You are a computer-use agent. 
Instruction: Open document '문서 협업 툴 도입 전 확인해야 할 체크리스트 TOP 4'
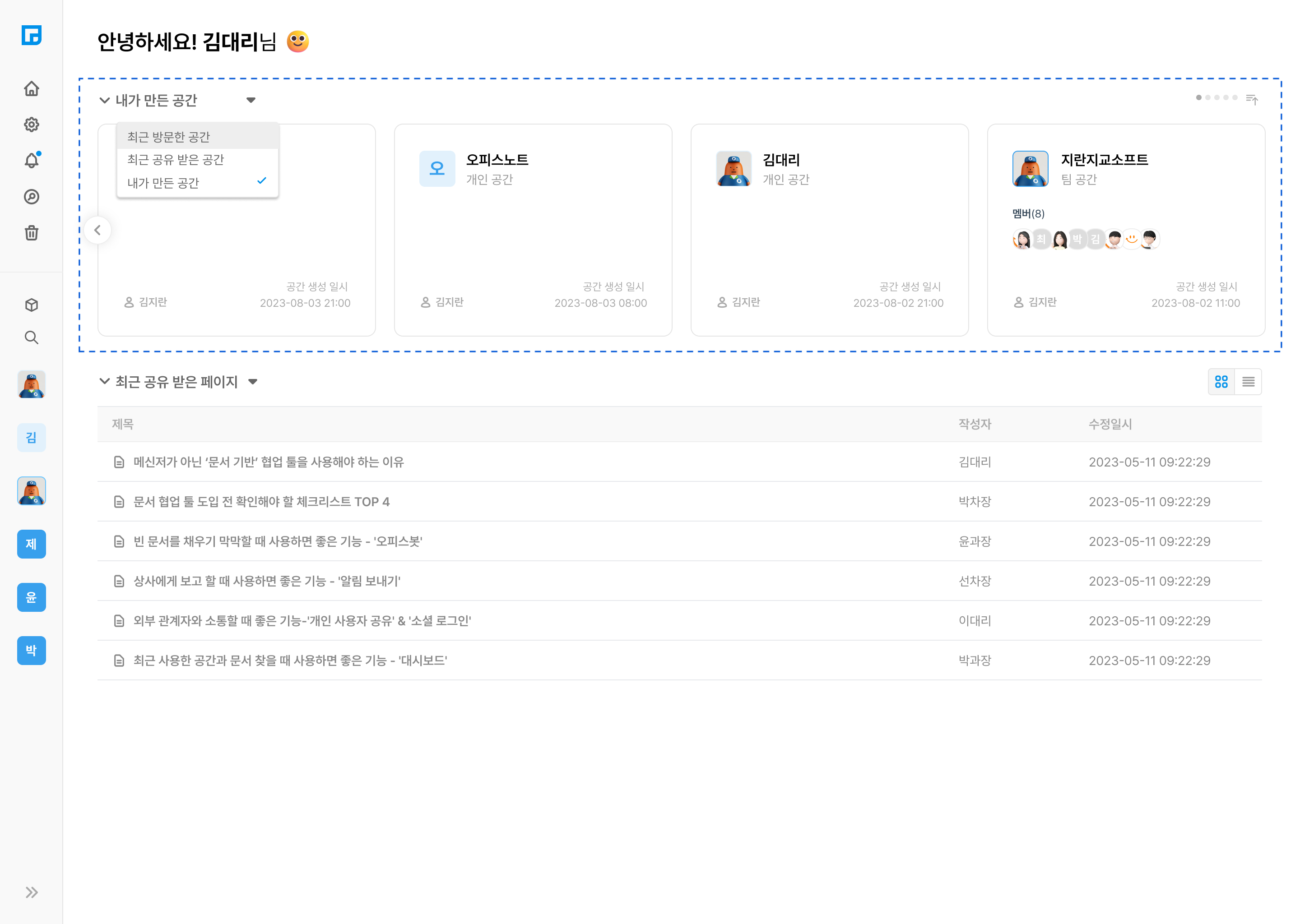pos(261,502)
